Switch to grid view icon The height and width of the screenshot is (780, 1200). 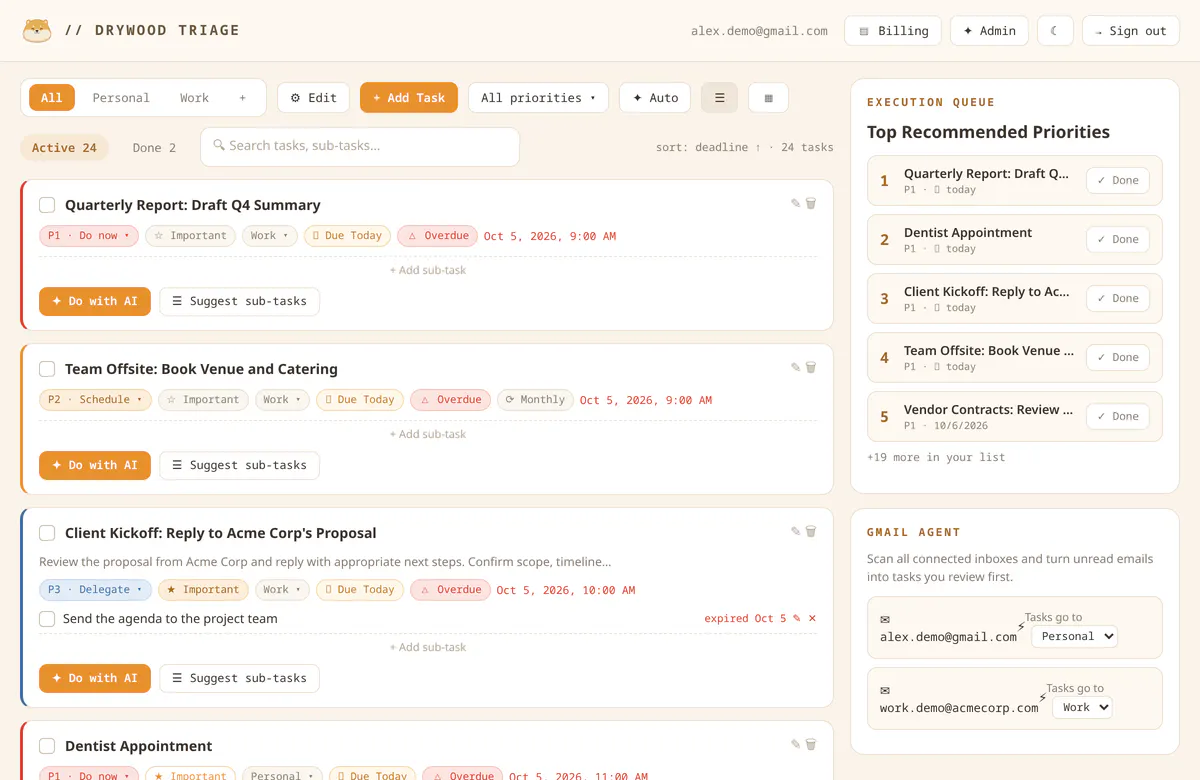click(768, 98)
